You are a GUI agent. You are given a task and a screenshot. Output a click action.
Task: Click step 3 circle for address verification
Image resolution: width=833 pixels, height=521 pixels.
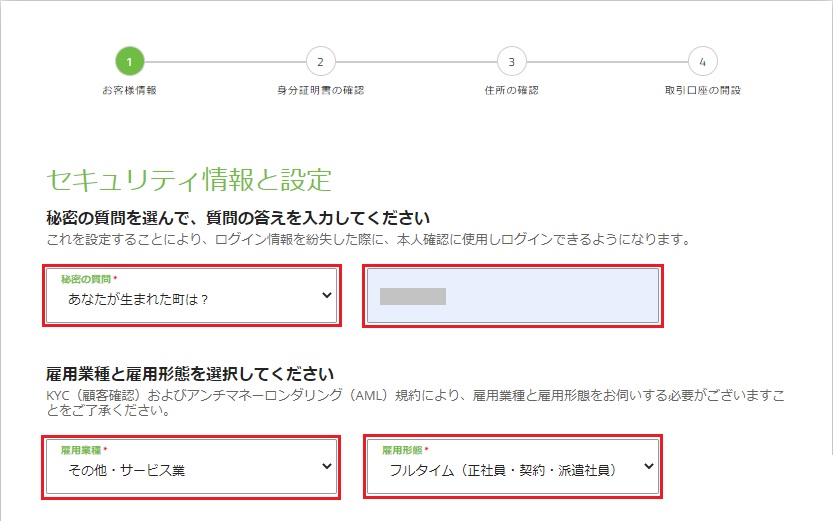tap(512, 62)
